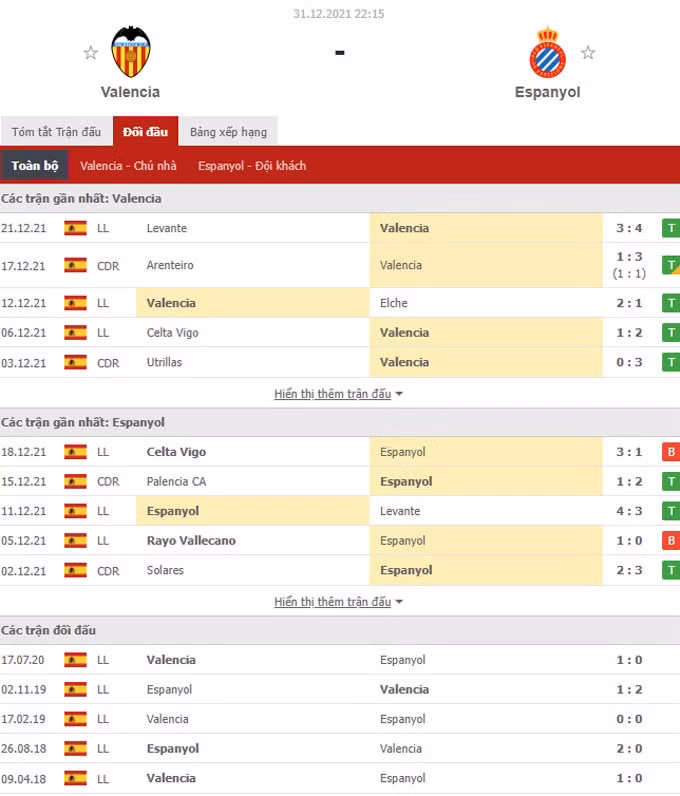Toggle the favorite star beside Valencia
680x796 pixels.
(x=91, y=52)
